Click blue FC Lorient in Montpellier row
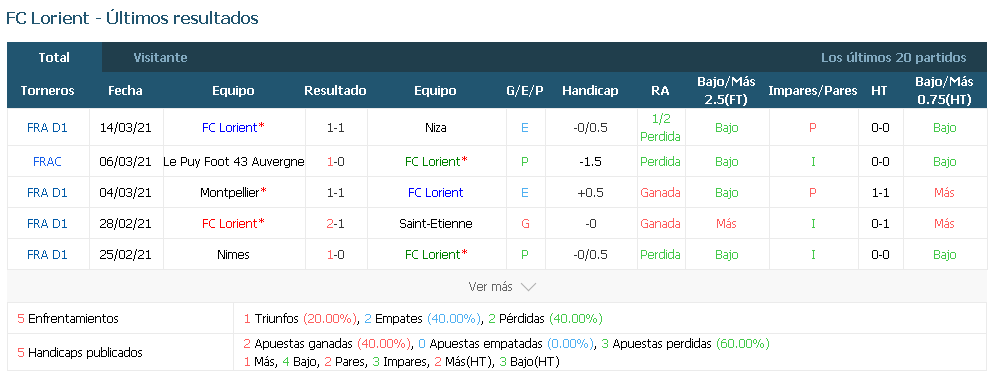 [436, 193]
